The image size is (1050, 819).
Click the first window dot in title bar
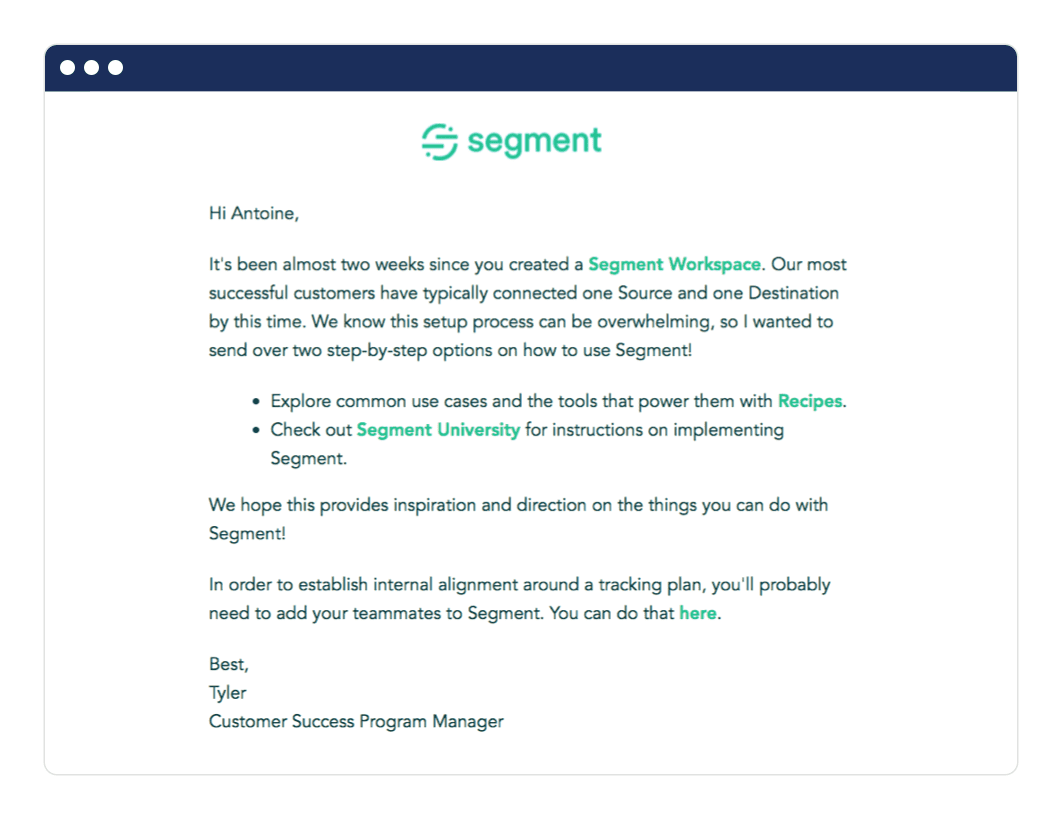click(x=68, y=68)
